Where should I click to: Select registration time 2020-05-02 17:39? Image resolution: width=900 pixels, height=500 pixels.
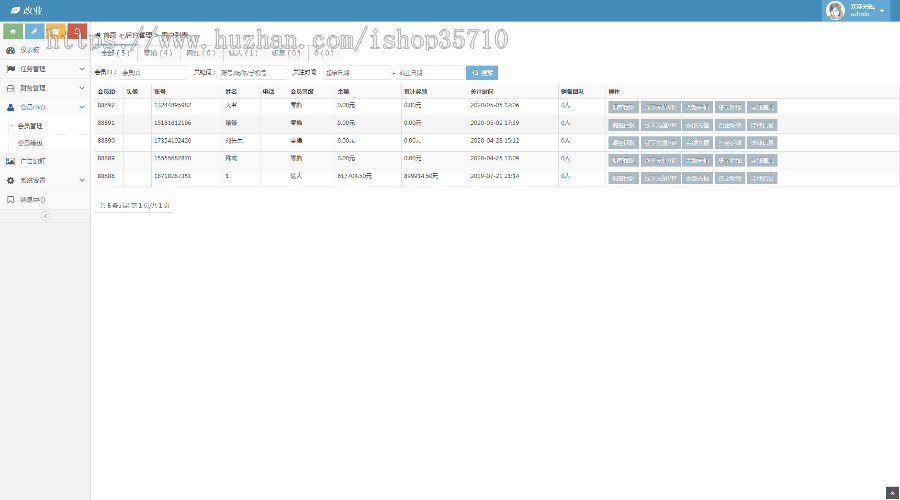pyautogui.click(x=495, y=123)
